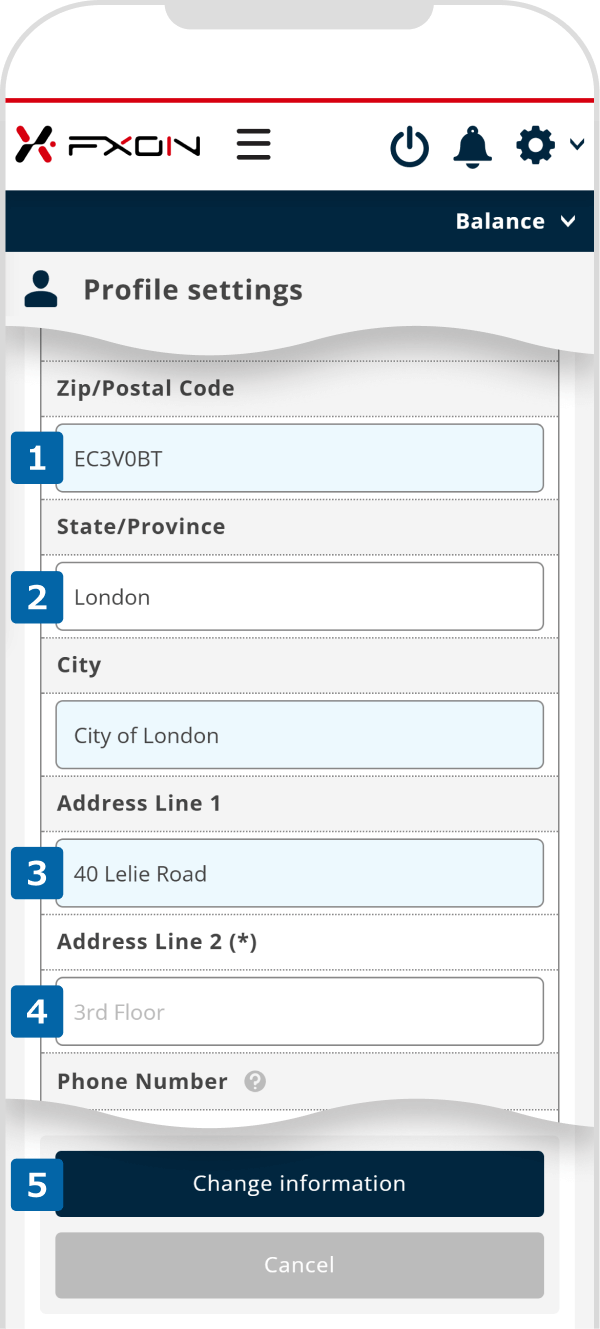
Task: Click the step 1 number badge
Action: tap(37, 459)
